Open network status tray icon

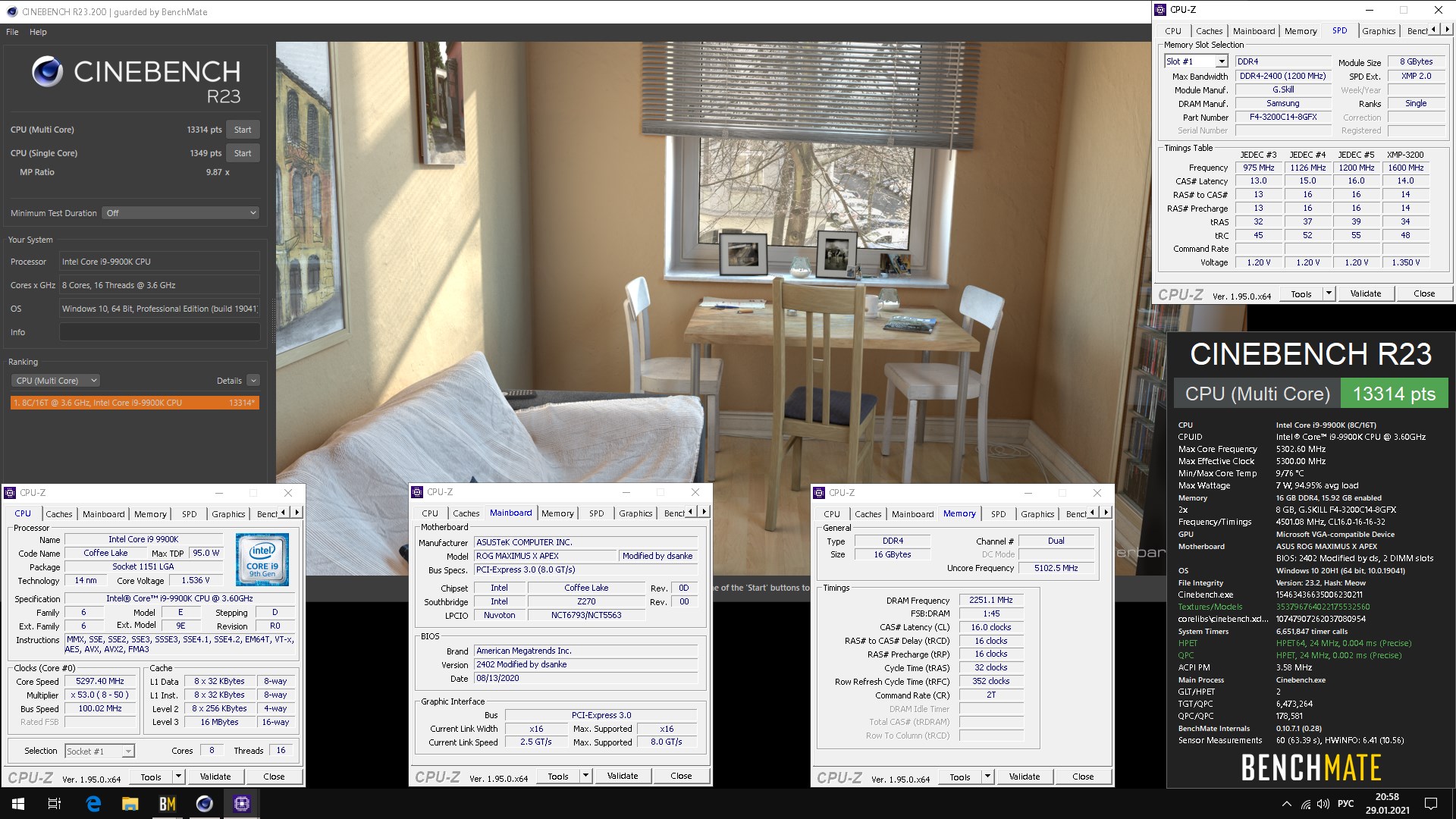1306,804
